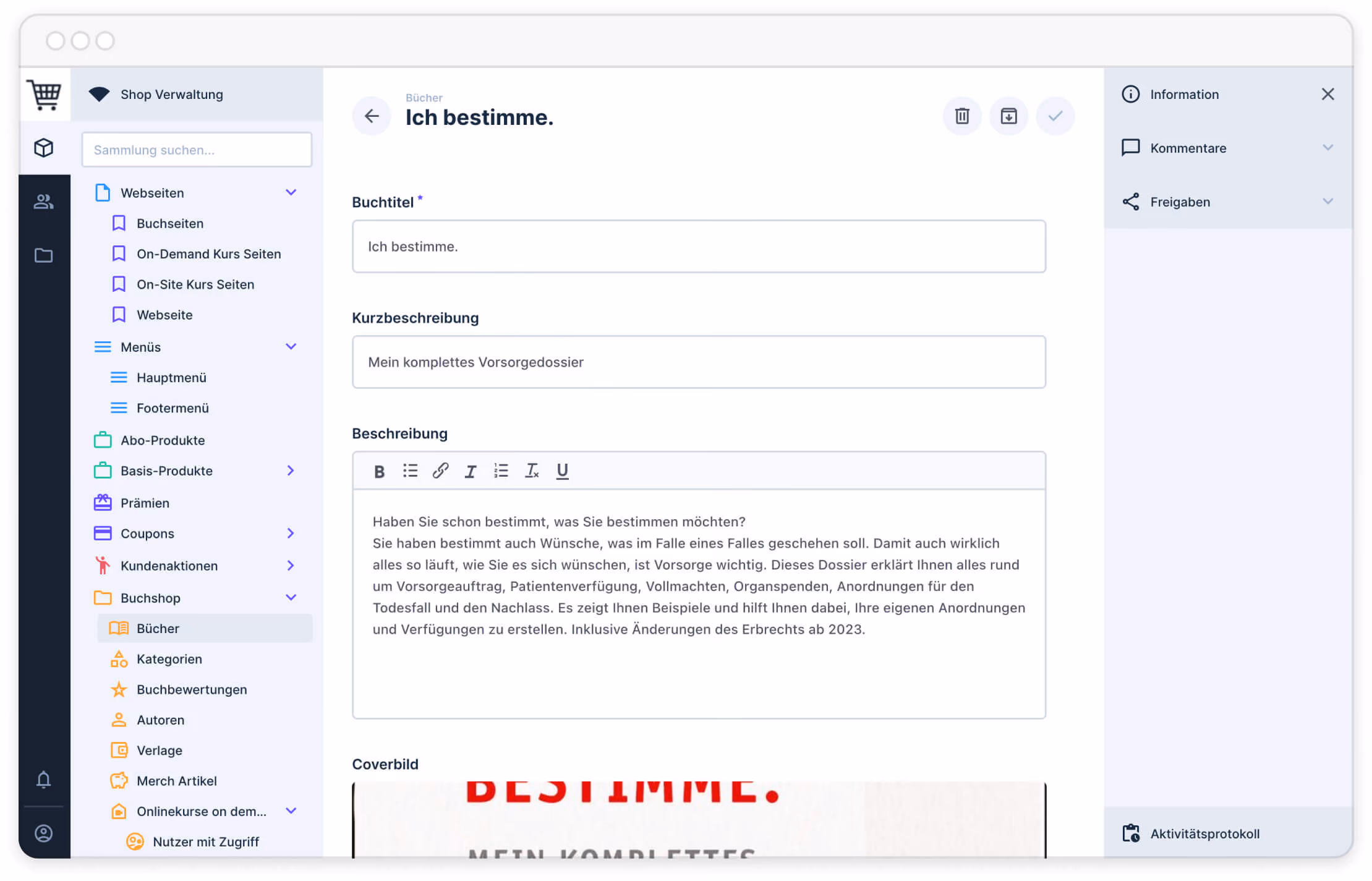Open the Aktivitätsprotokoll link
Screen dimensions: 1372x881
tap(1204, 833)
